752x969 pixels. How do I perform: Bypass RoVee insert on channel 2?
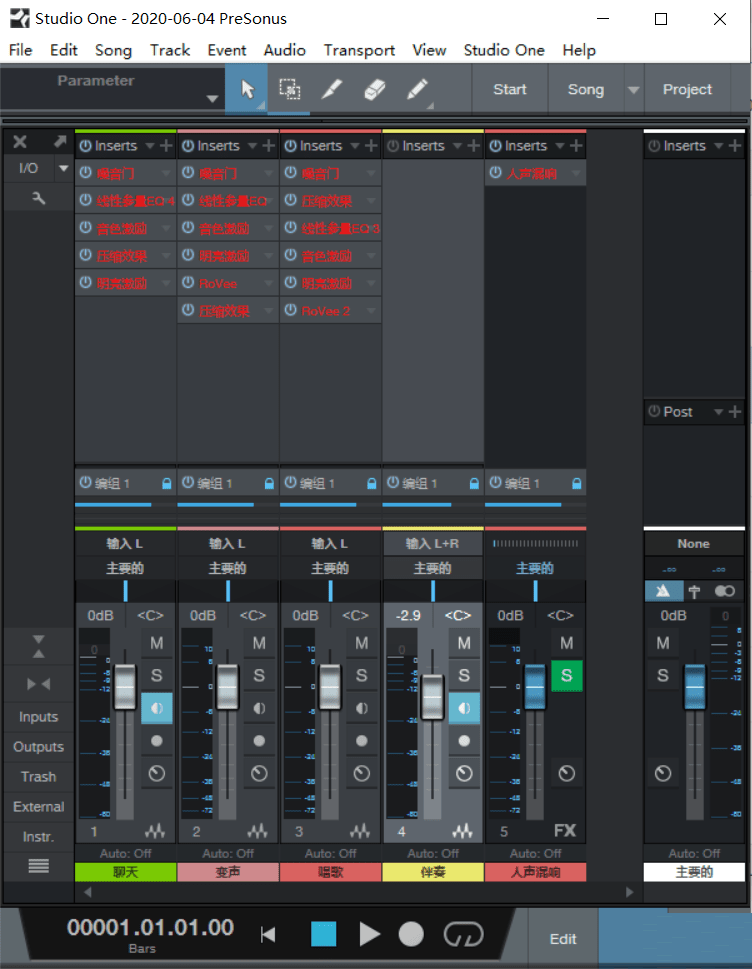188,283
